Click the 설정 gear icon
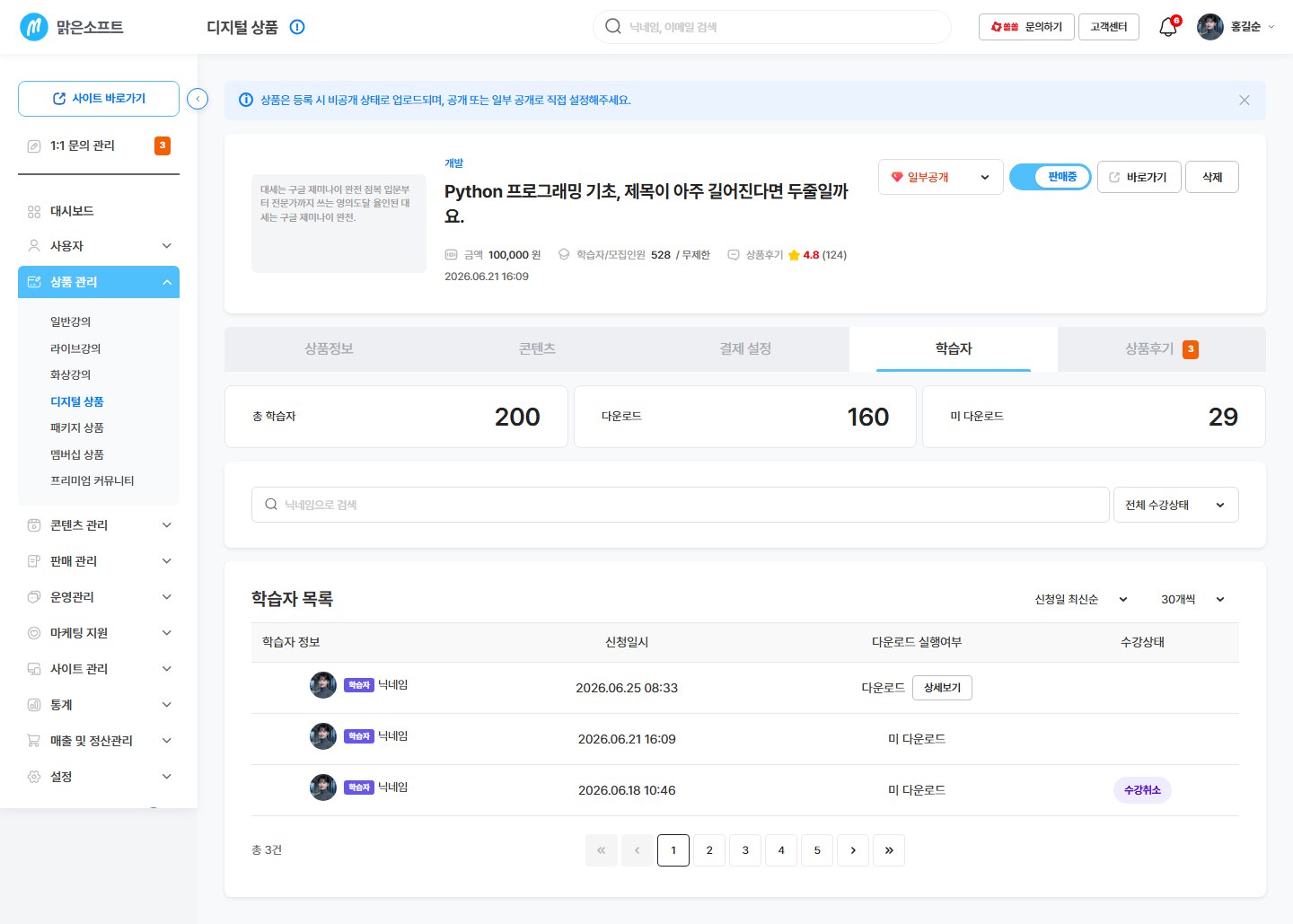Image resolution: width=1293 pixels, height=924 pixels. point(34,777)
